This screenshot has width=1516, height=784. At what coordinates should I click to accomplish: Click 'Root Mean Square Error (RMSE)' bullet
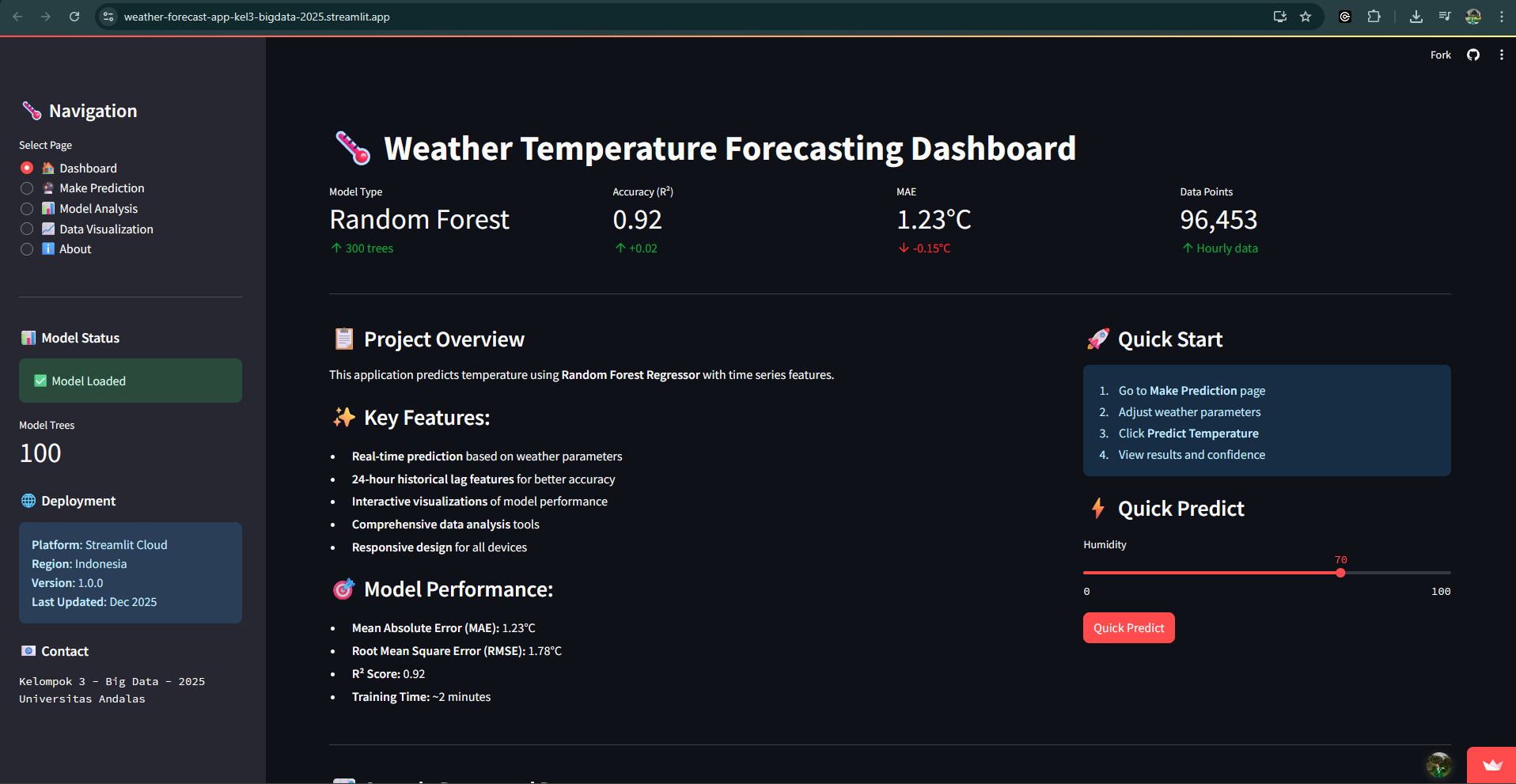tap(457, 651)
